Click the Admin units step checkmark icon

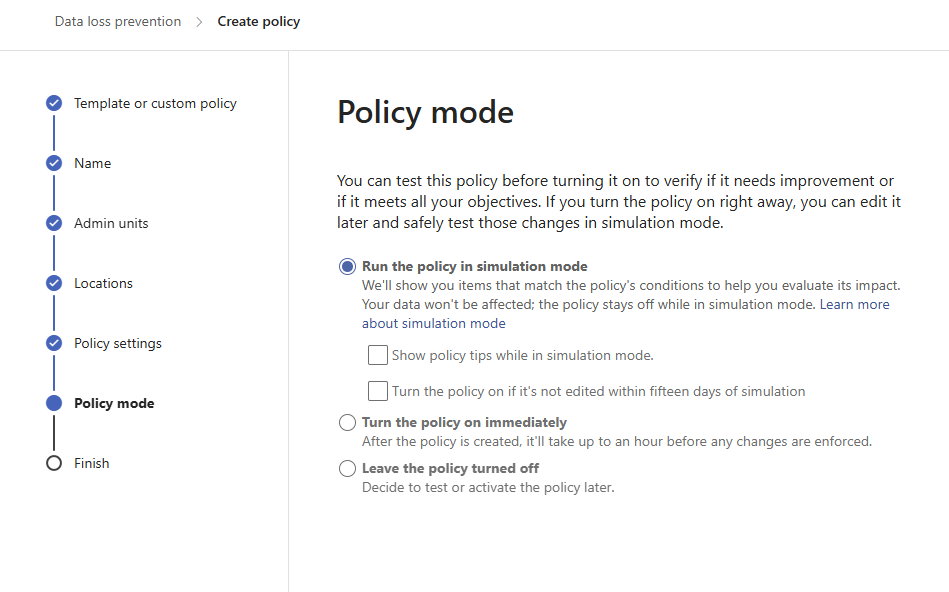click(x=54, y=223)
